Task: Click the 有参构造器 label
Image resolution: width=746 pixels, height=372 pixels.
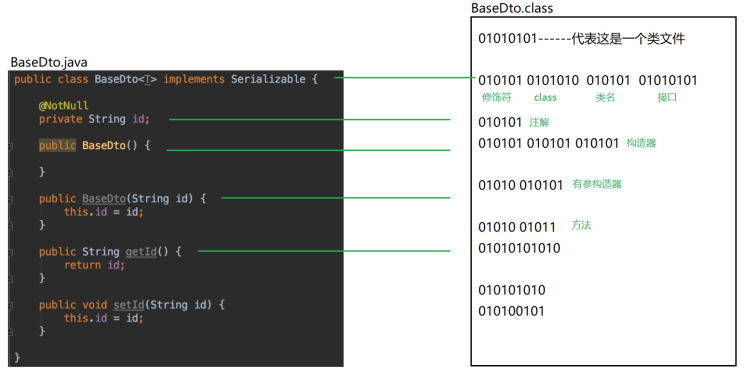Action: click(x=597, y=184)
